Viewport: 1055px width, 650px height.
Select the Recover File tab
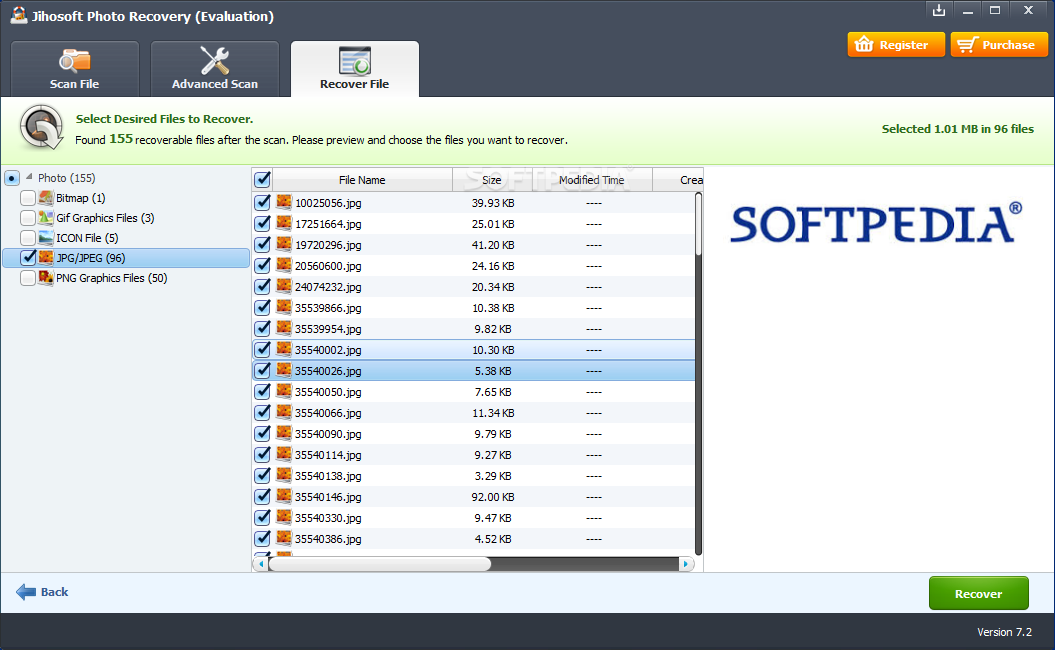[355, 69]
